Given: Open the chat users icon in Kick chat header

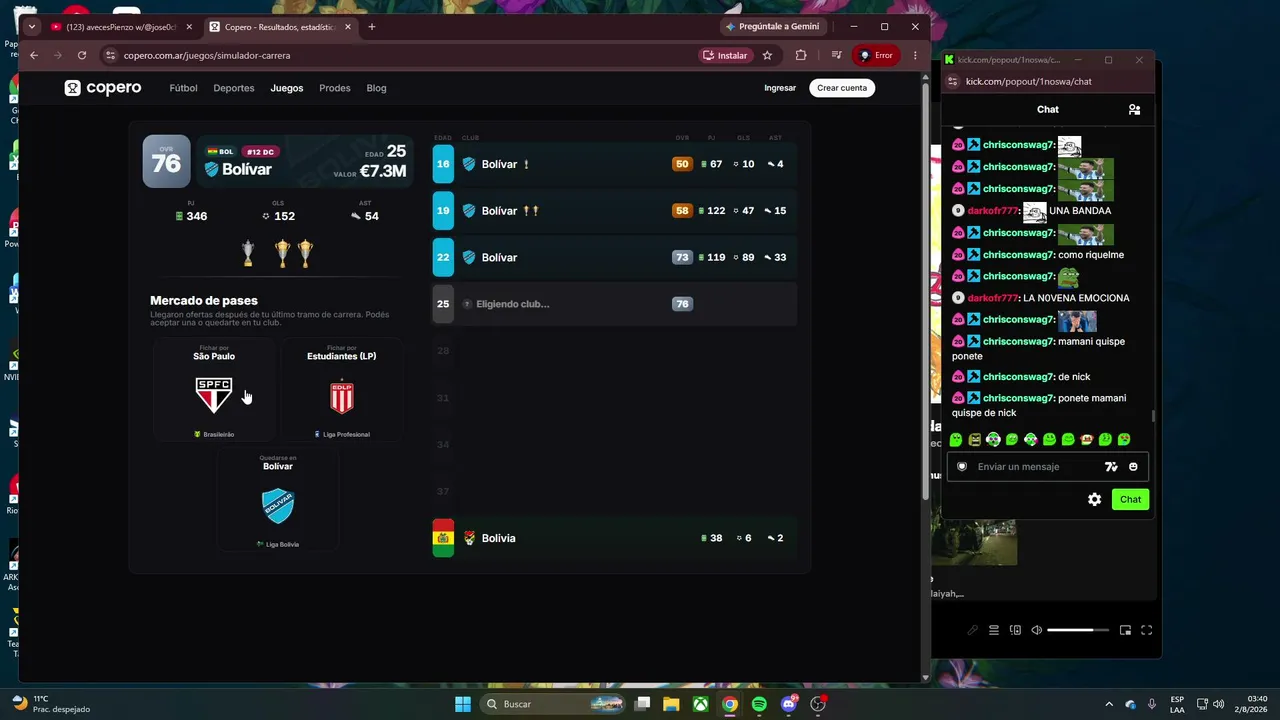Looking at the screenshot, I should pyautogui.click(x=1134, y=109).
